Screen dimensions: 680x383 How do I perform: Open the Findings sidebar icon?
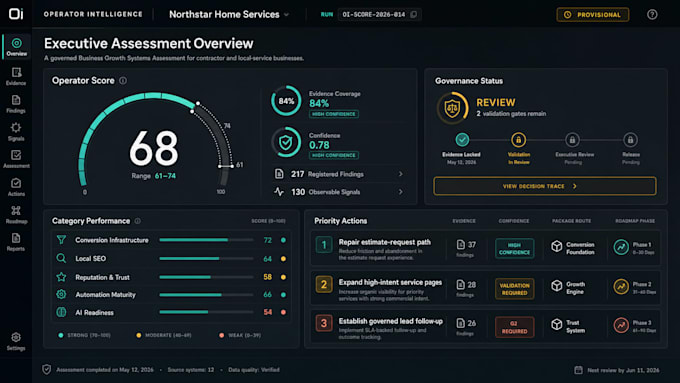pyautogui.click(x=16, y=104)
